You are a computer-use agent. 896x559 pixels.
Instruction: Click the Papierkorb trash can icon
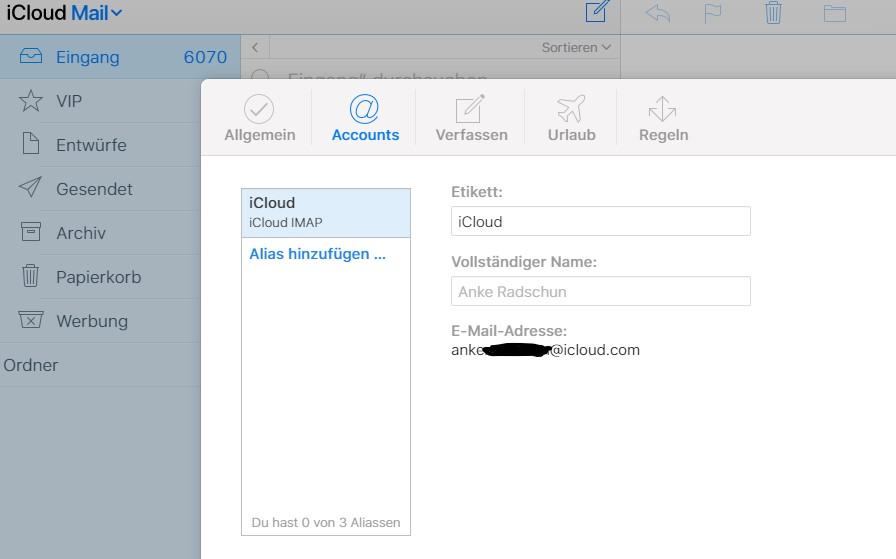tap(30, 275)
